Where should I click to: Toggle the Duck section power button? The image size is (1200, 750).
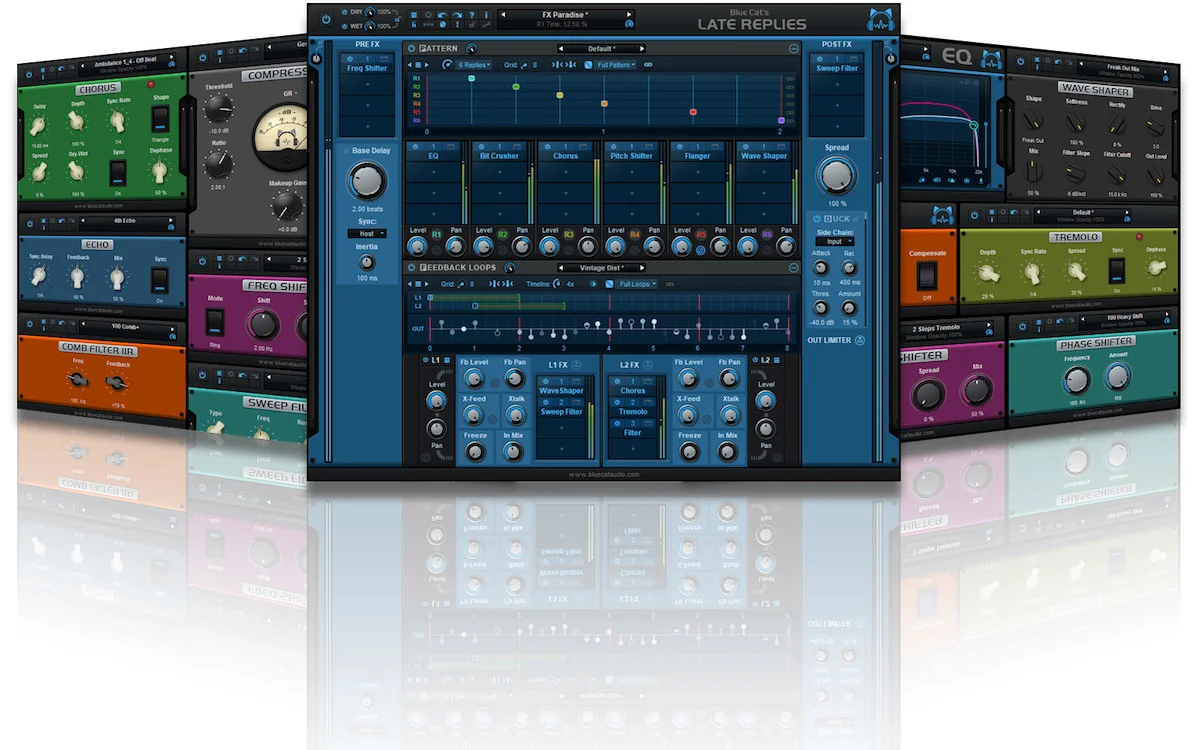tap(817, 219)
